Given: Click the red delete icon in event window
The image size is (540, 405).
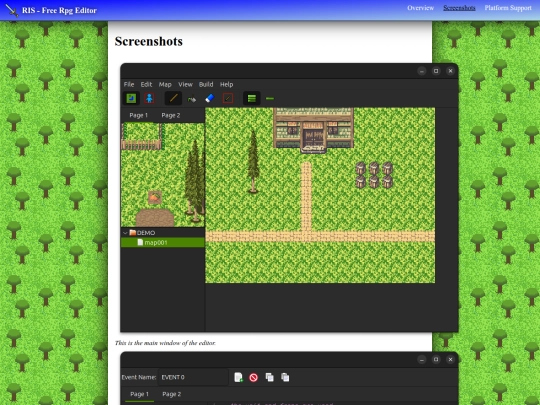Looking at the screenshot, I should click(253, 377).
